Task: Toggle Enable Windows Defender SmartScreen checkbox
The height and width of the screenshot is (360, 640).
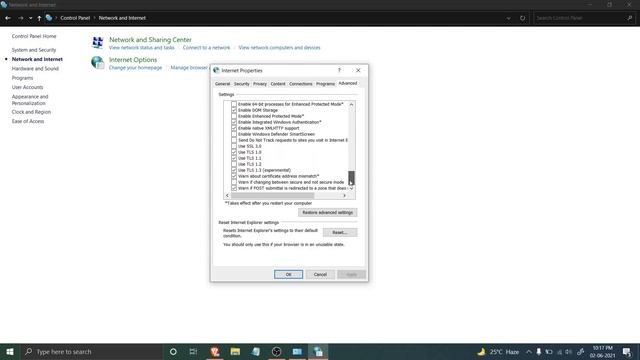Action: click(x=234, y=134)
